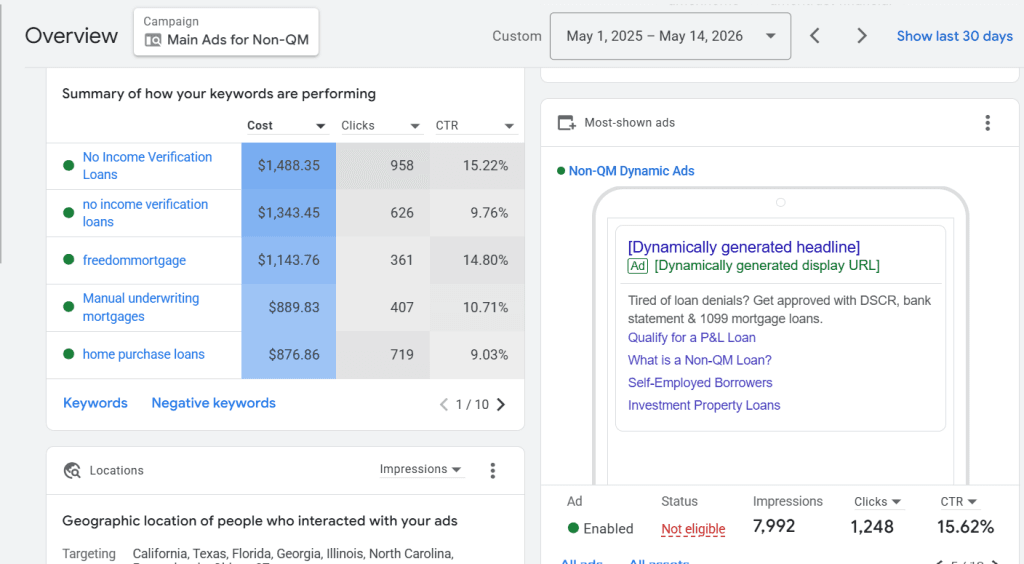Click Self-Employed Borrowers sitelink
1024x564 pixels.
pyautogui.click(x=700, y=383)
